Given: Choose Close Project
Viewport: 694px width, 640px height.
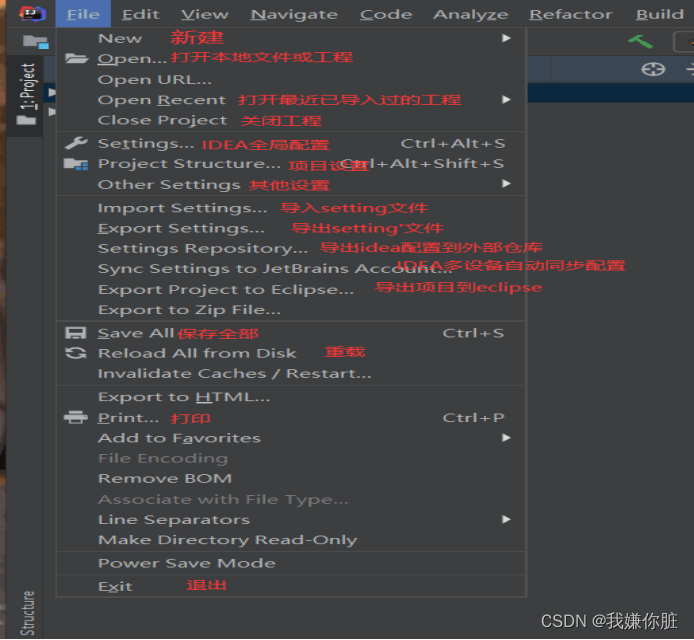Looking at the screenshot, I should tap(291, 120).
